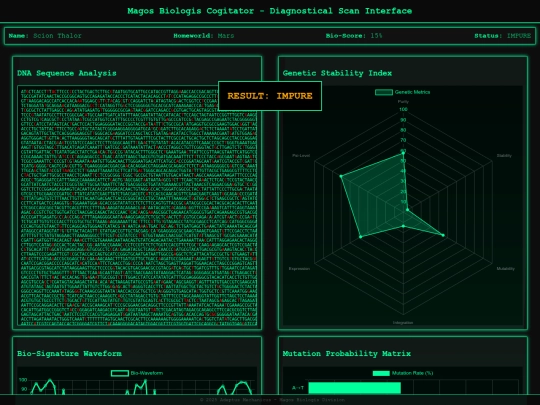Click the Purity axis label
Viewport: 540px width, 405px height.
coord(403,102)
